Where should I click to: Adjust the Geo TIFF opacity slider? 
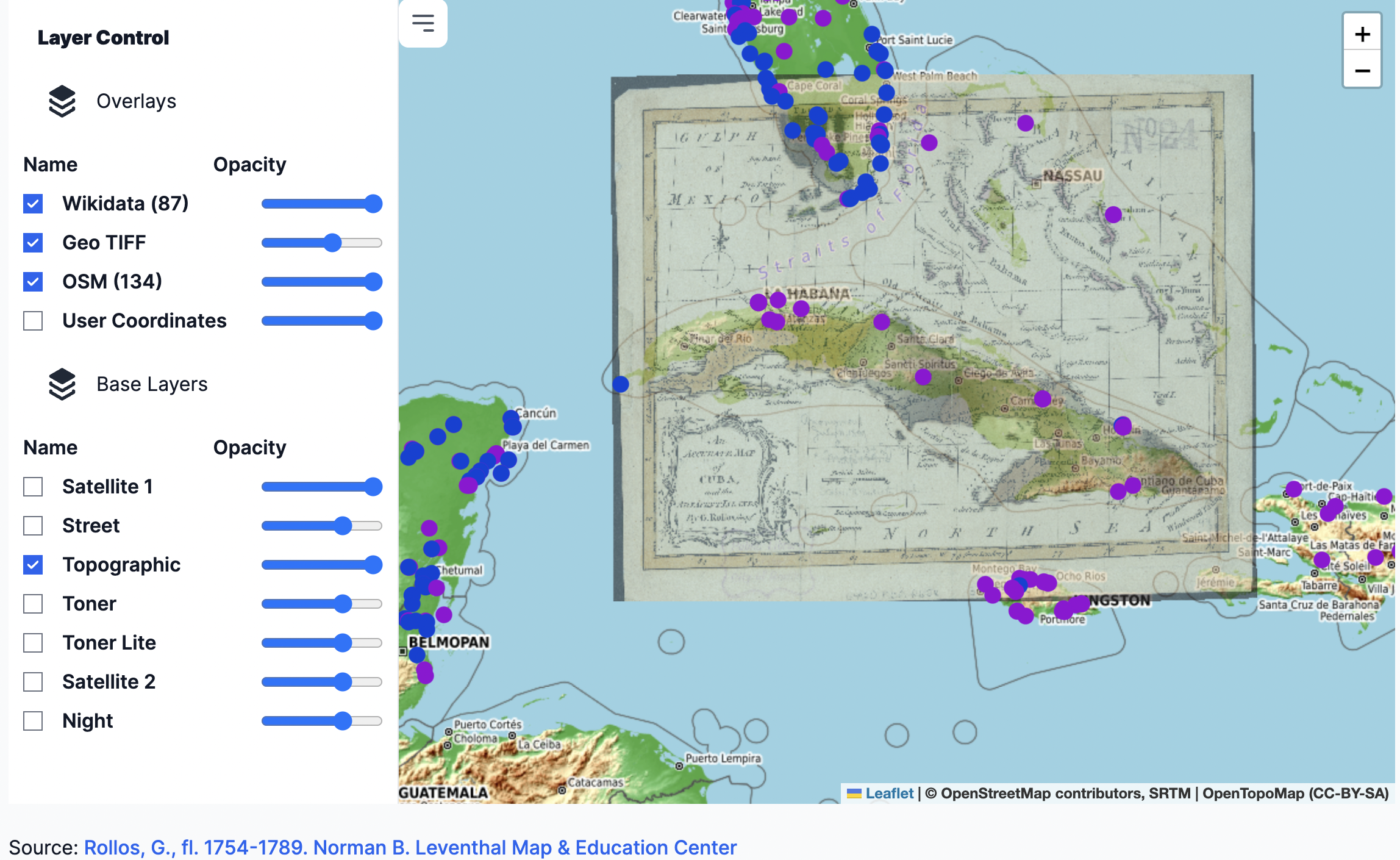click(322, 243)
